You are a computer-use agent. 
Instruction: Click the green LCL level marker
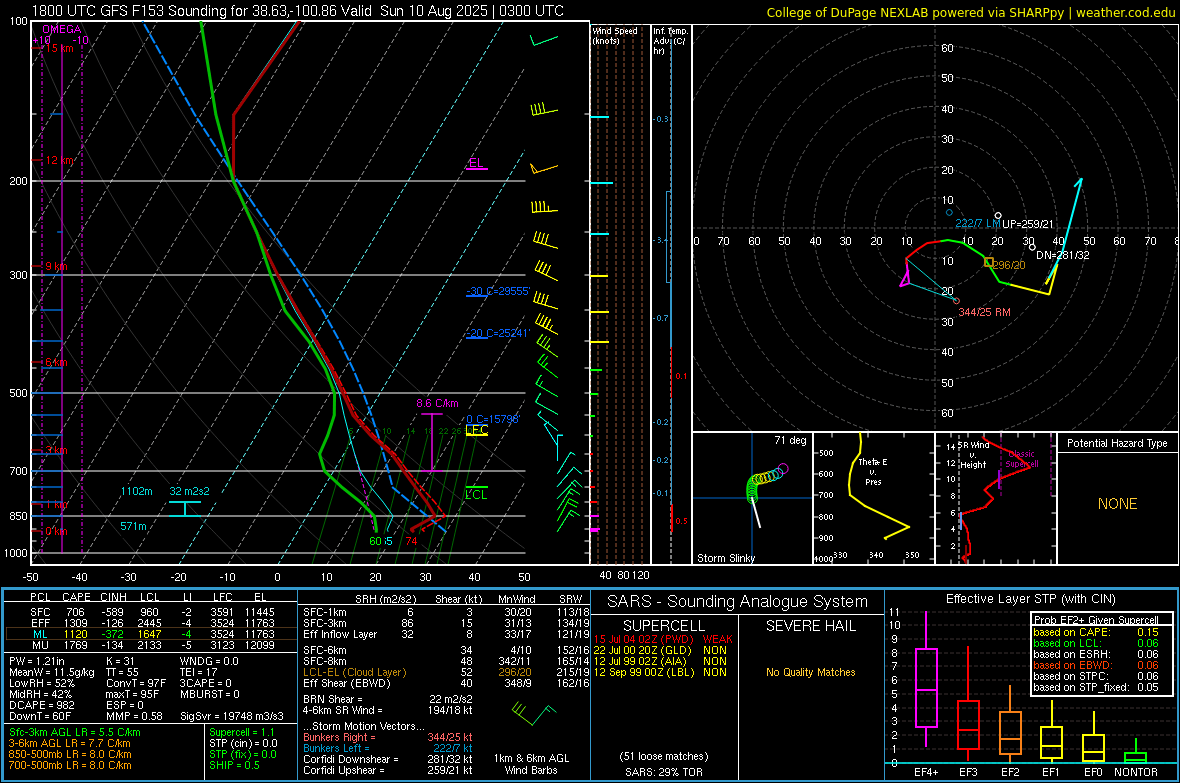point(476,493)
